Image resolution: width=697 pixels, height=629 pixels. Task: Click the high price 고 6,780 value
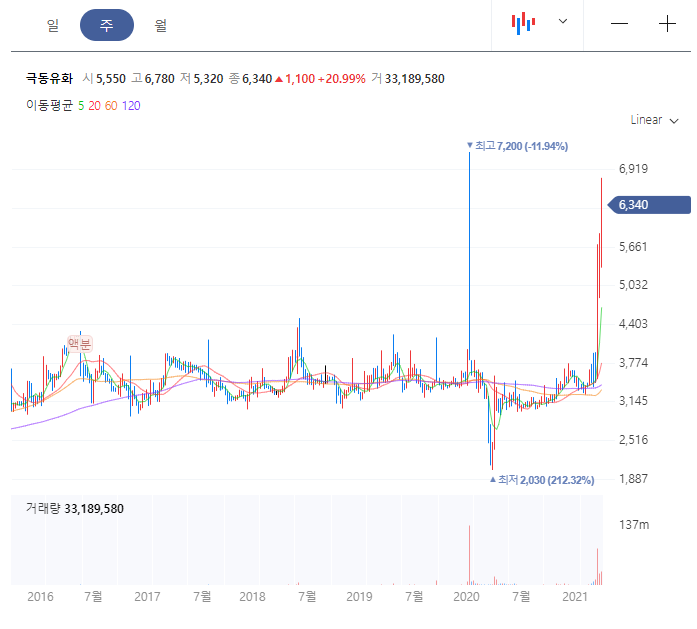coord(152,79)
